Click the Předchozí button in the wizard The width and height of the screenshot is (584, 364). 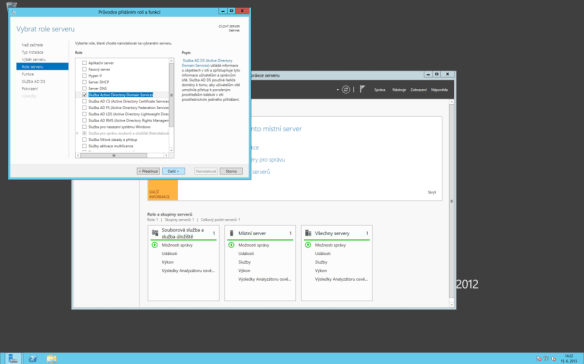tap(148, 171)
